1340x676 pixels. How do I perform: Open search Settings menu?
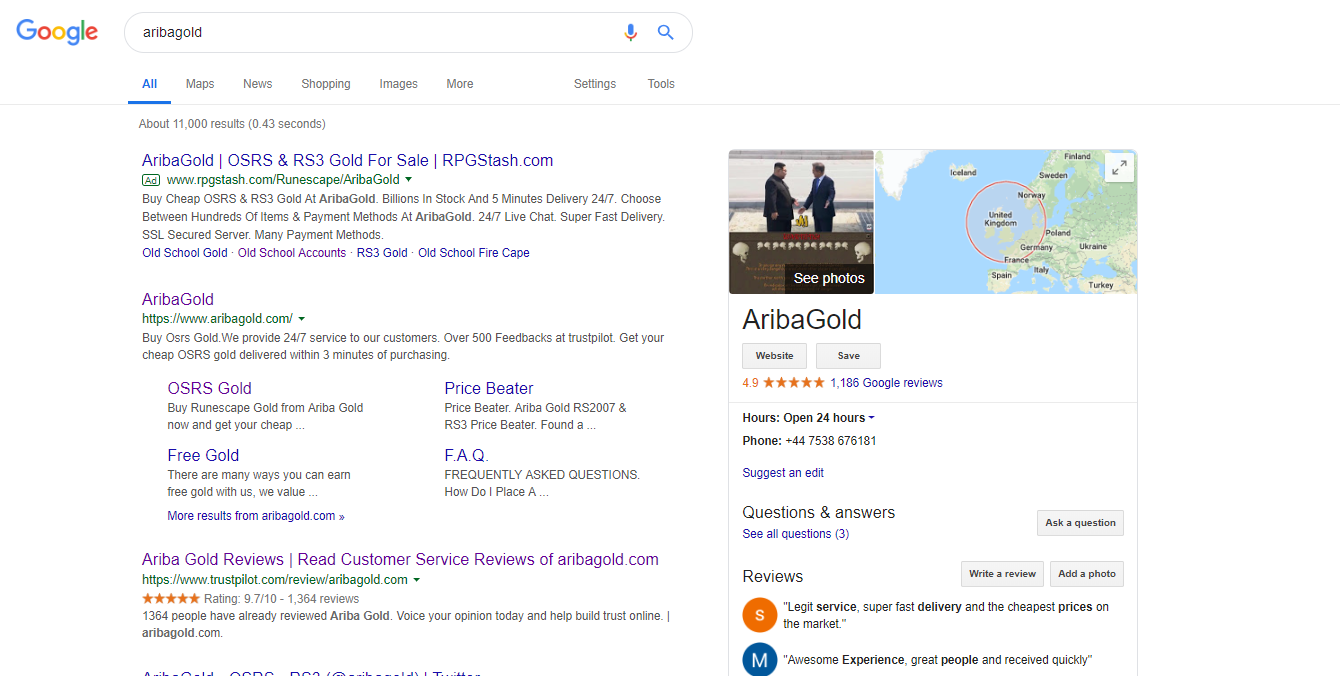click(x=595, y=84)
